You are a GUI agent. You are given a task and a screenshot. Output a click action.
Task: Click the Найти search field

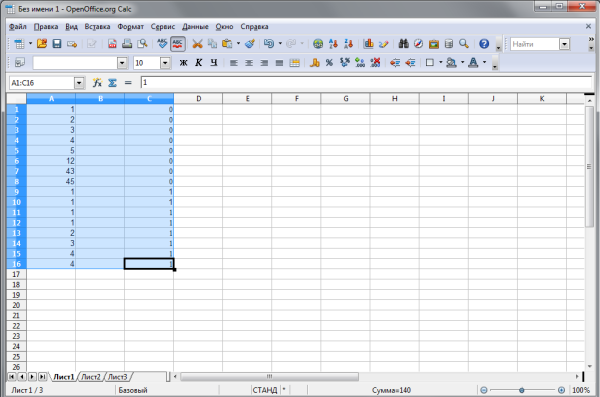(535, 44)
